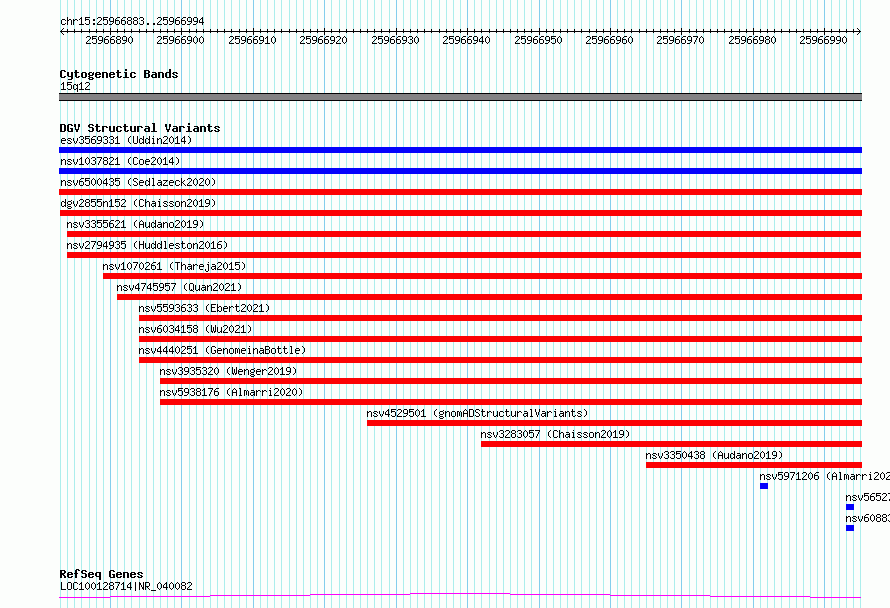Select ruler position 25966920
890x608 pixels.
pyautogui.click(x=324, y=40)
